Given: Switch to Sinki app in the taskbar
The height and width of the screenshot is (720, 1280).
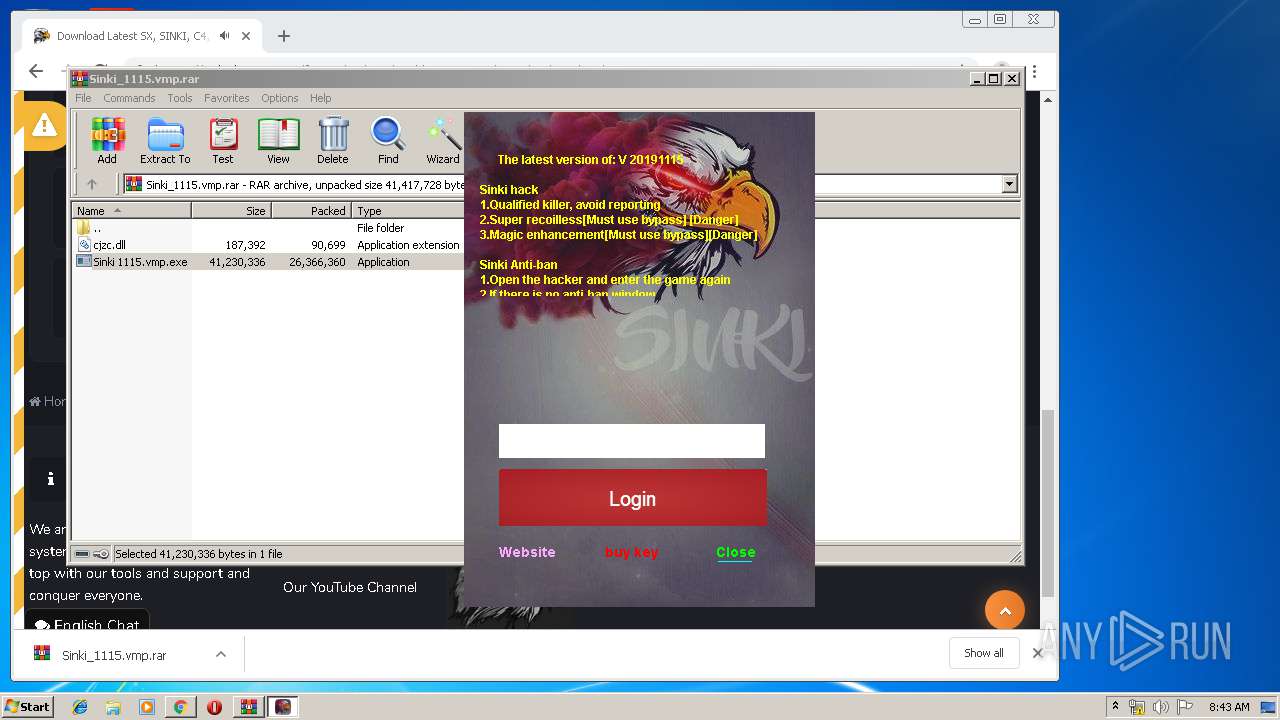Looking at the screenshot, I should 283,707.
